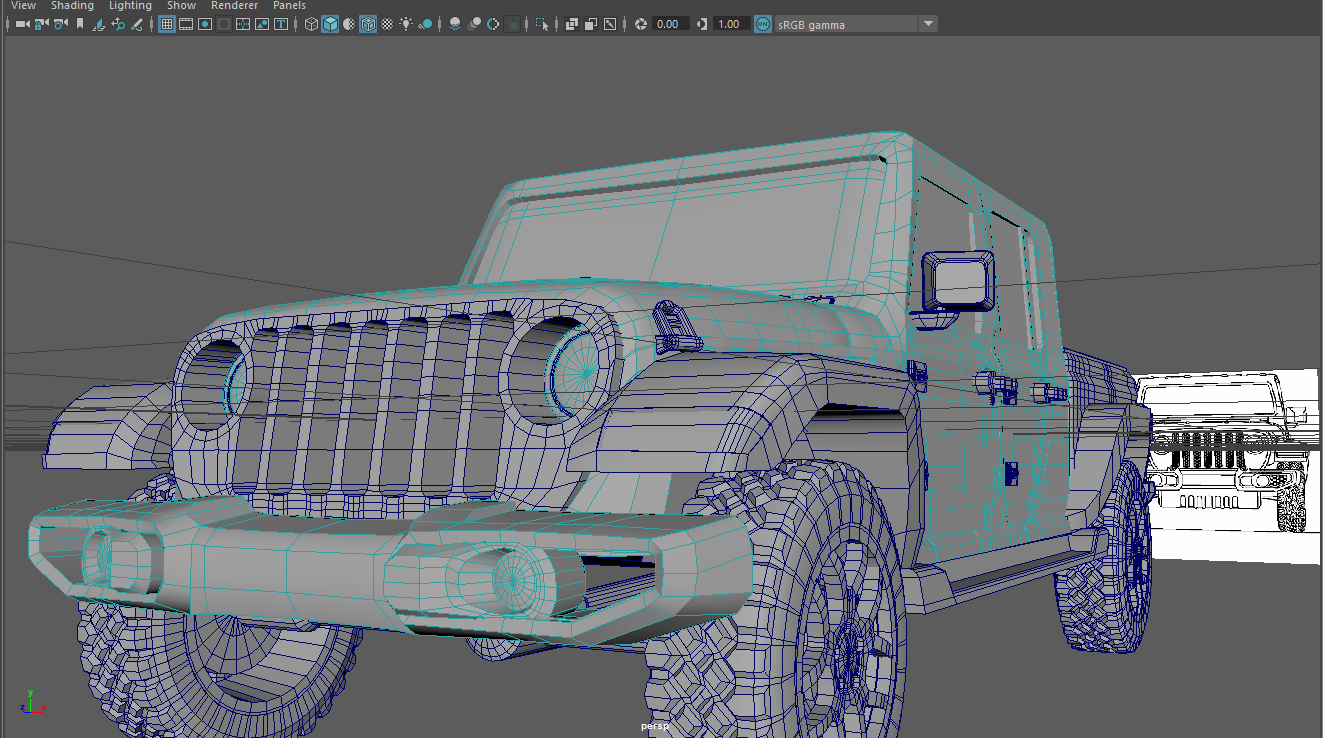Switch to Wireframe display mode

[x=311, y=24]
